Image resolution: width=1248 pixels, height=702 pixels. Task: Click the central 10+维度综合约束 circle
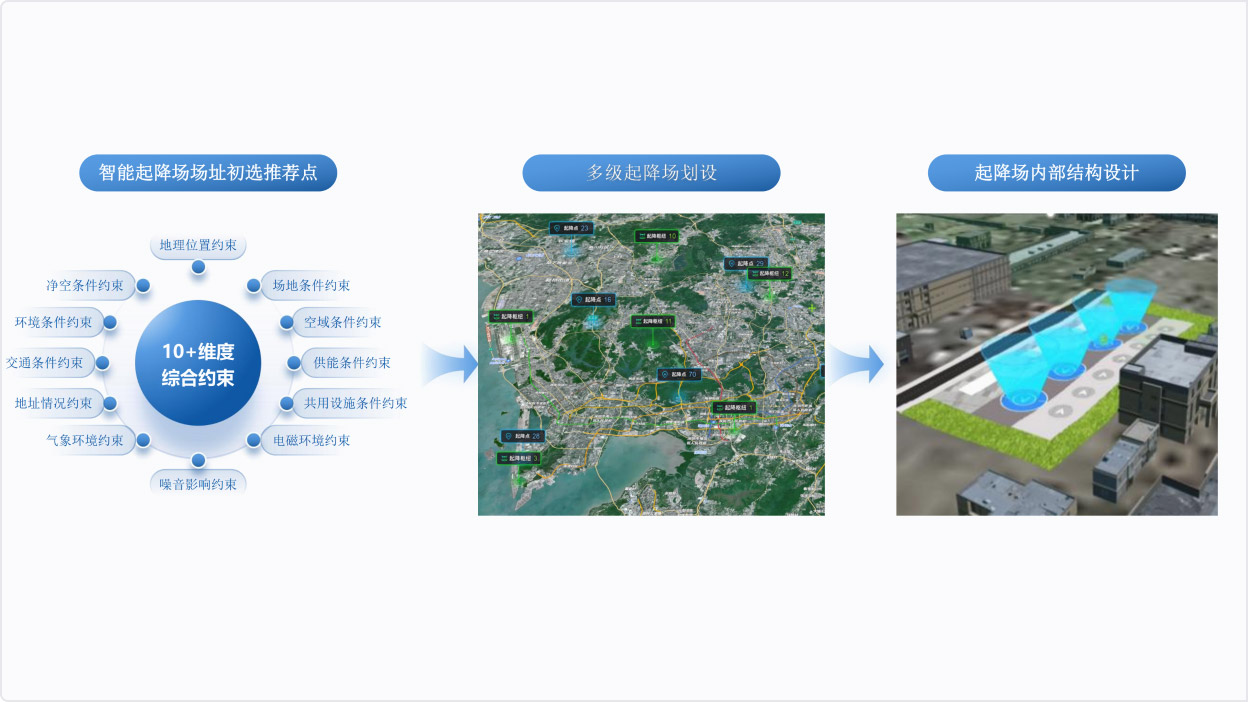tap(198, 364)
